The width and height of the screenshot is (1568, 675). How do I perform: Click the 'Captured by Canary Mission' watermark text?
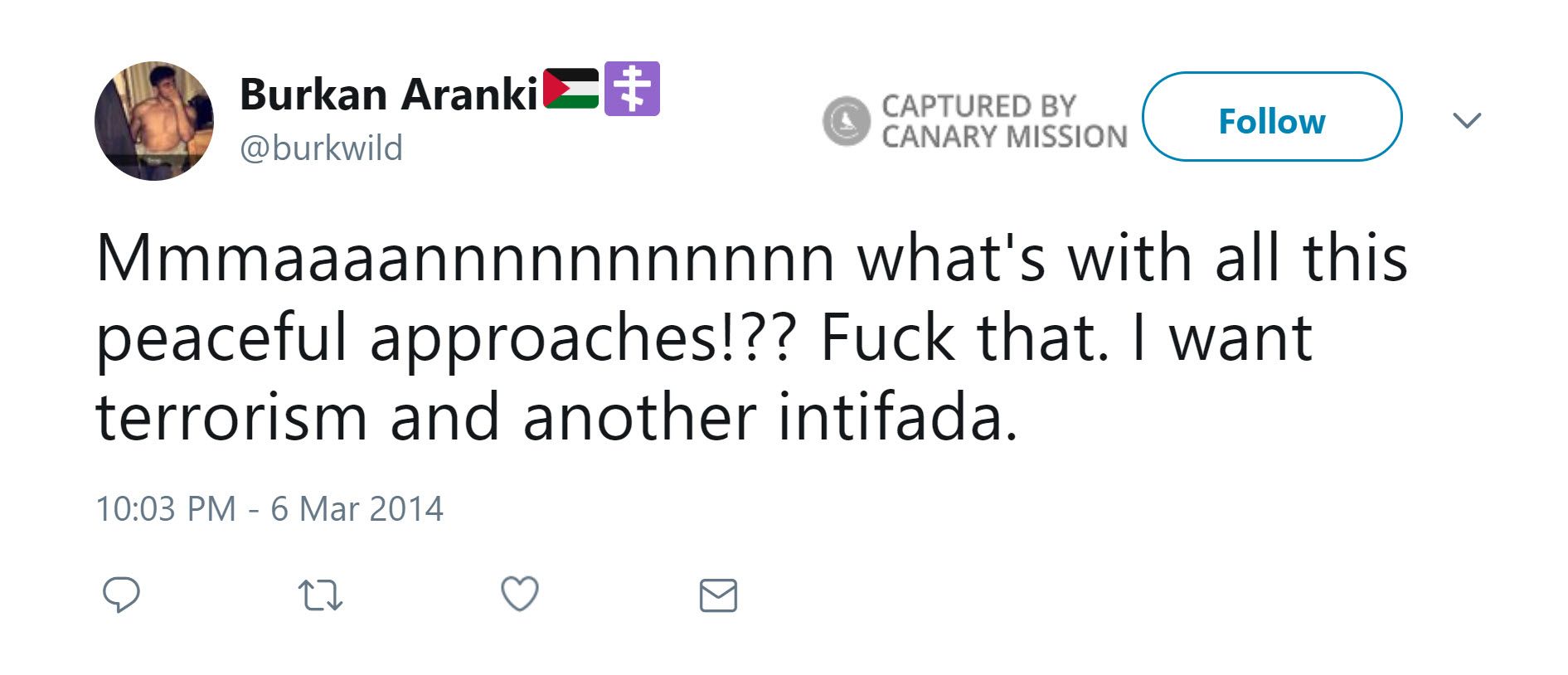pos(1003,121)
